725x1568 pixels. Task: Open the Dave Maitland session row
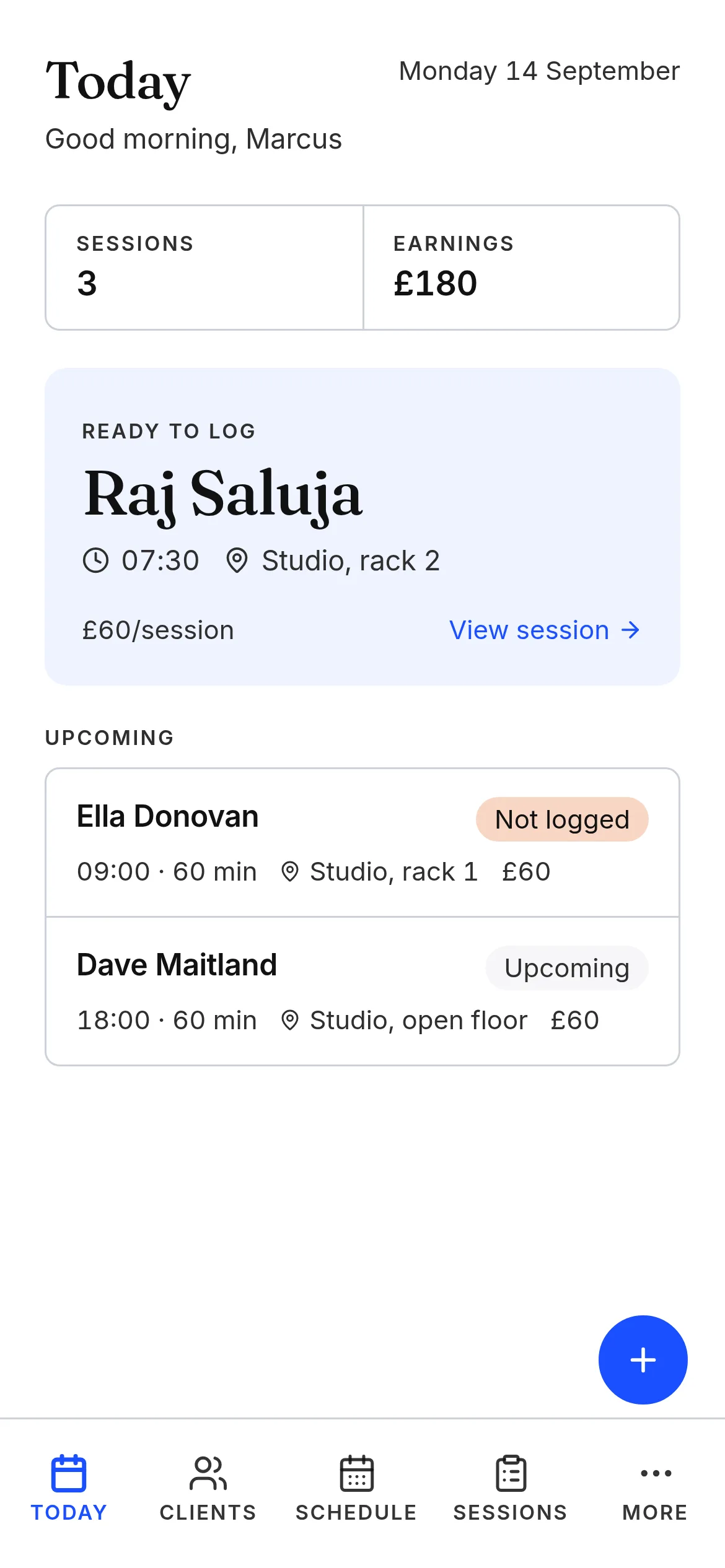click(x=362, y=991)
